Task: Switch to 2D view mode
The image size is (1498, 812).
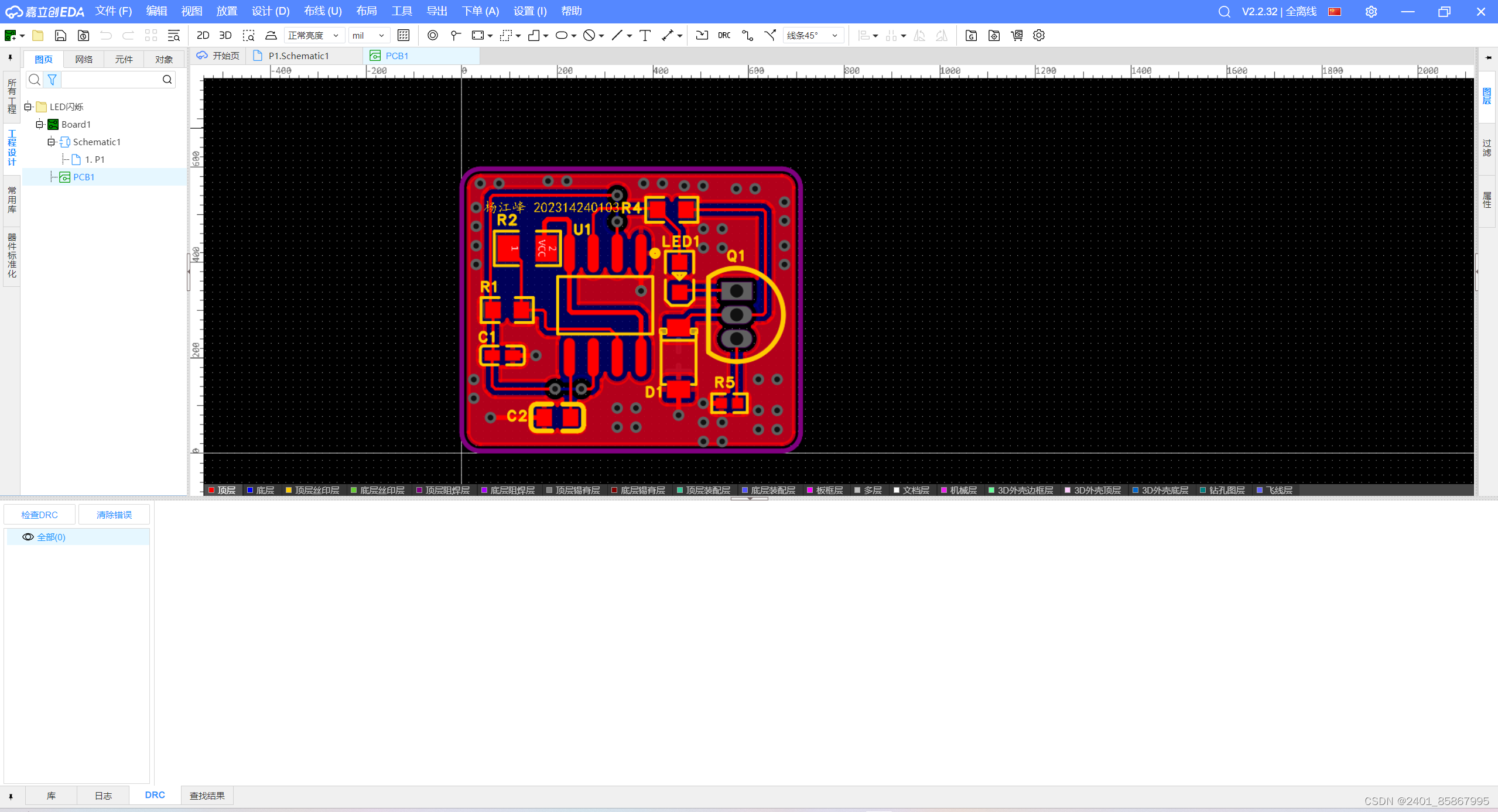Action: tap(203, 35)
